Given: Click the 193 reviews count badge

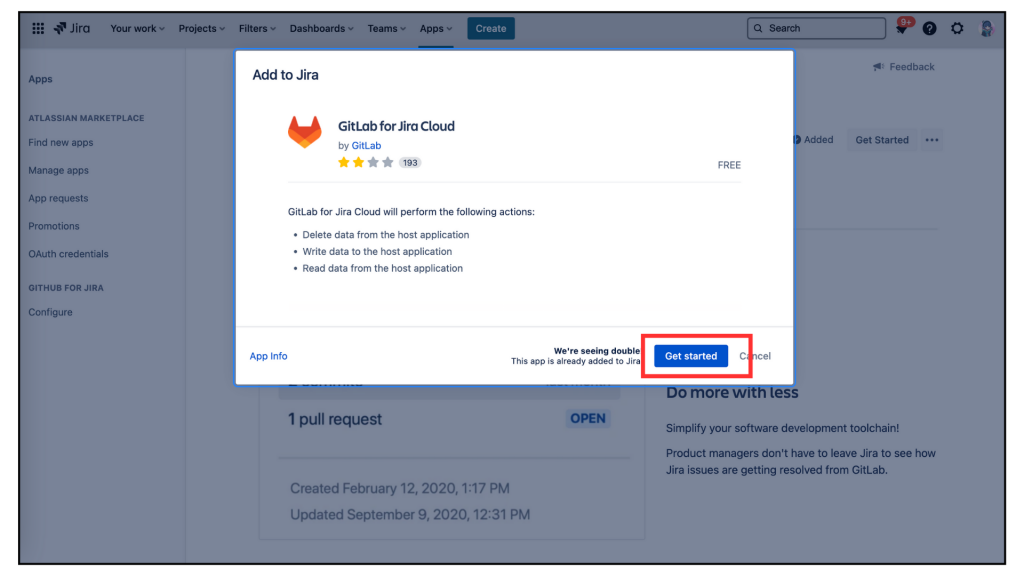Looking at the screenshot, I should click(410, 163).
